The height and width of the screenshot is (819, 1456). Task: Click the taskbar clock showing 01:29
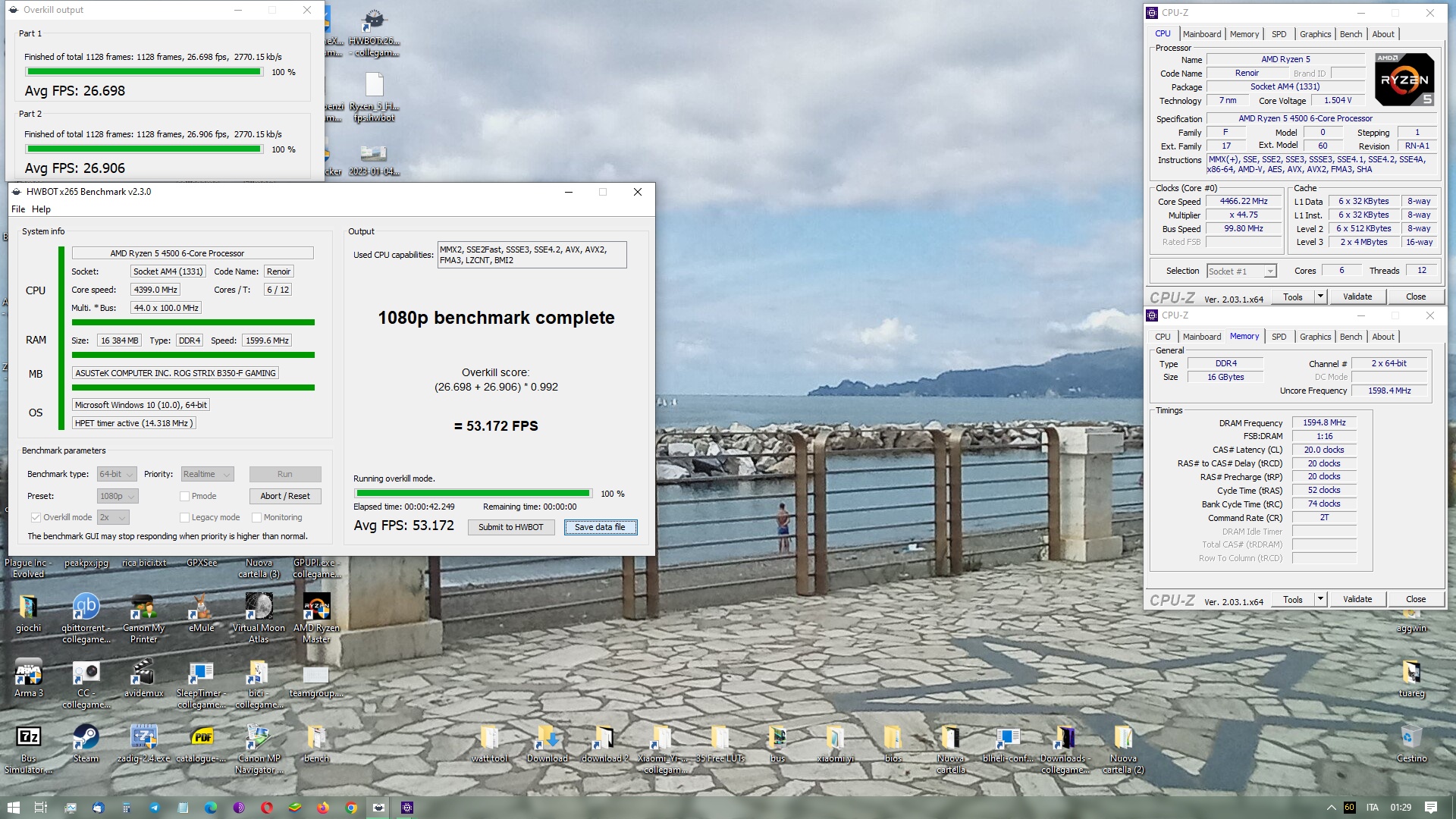(x=1401, y=808)
